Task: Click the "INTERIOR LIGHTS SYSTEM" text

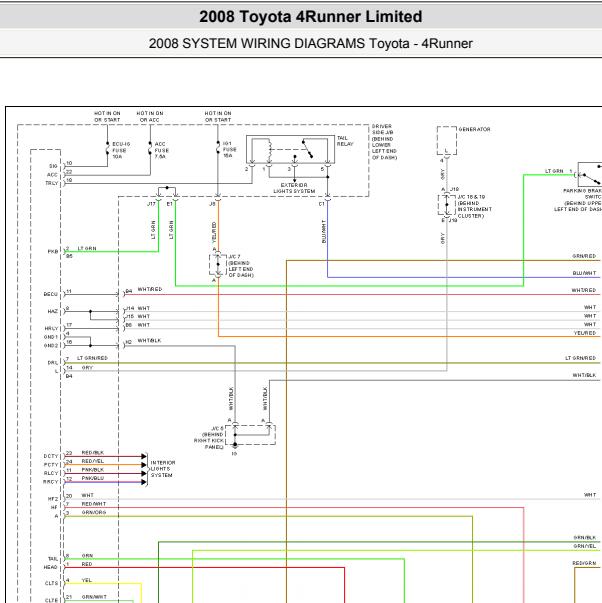Action: pos(163,469)
